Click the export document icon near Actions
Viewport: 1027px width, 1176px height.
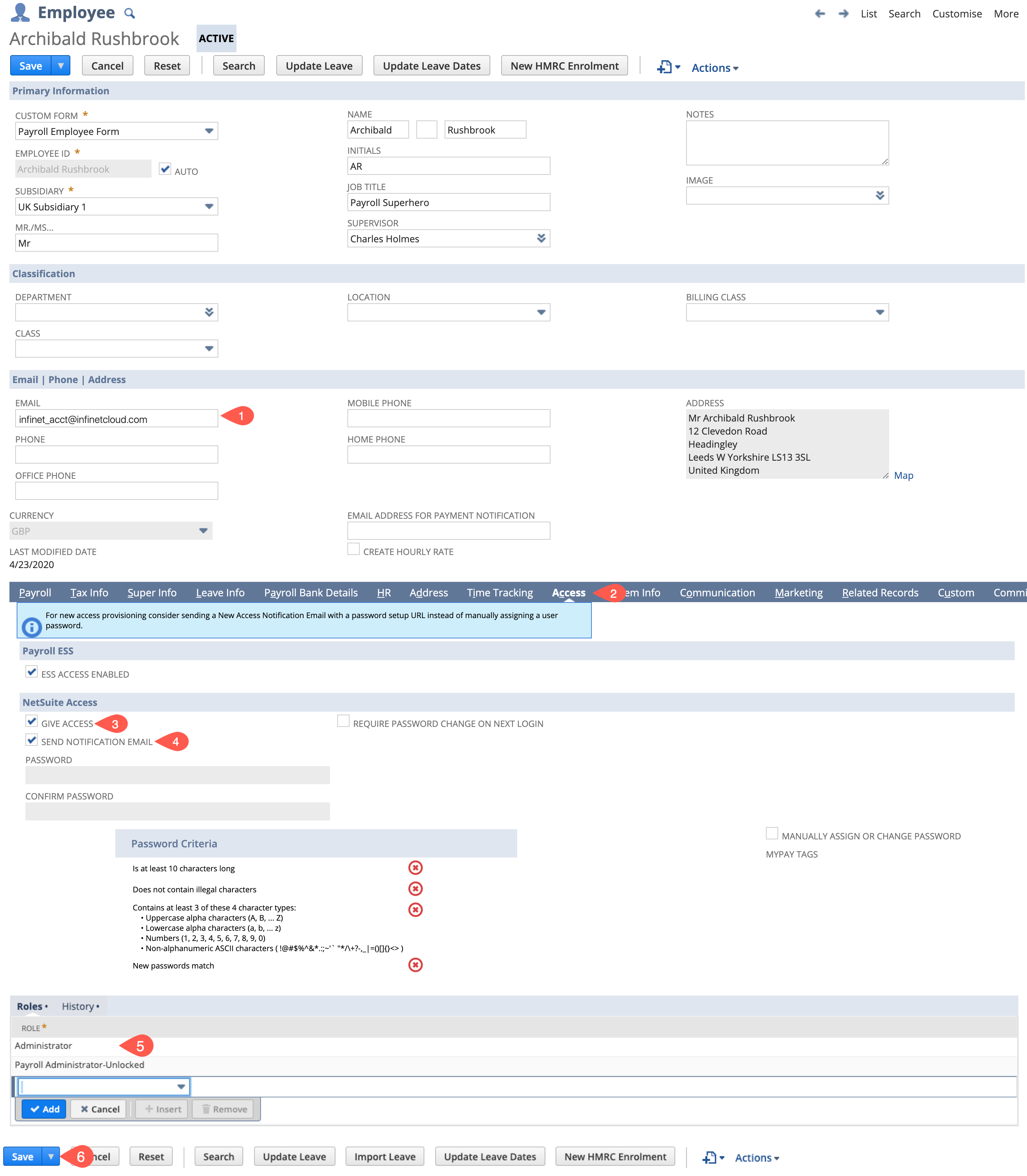pyautogui.click(x=665, y=67)
